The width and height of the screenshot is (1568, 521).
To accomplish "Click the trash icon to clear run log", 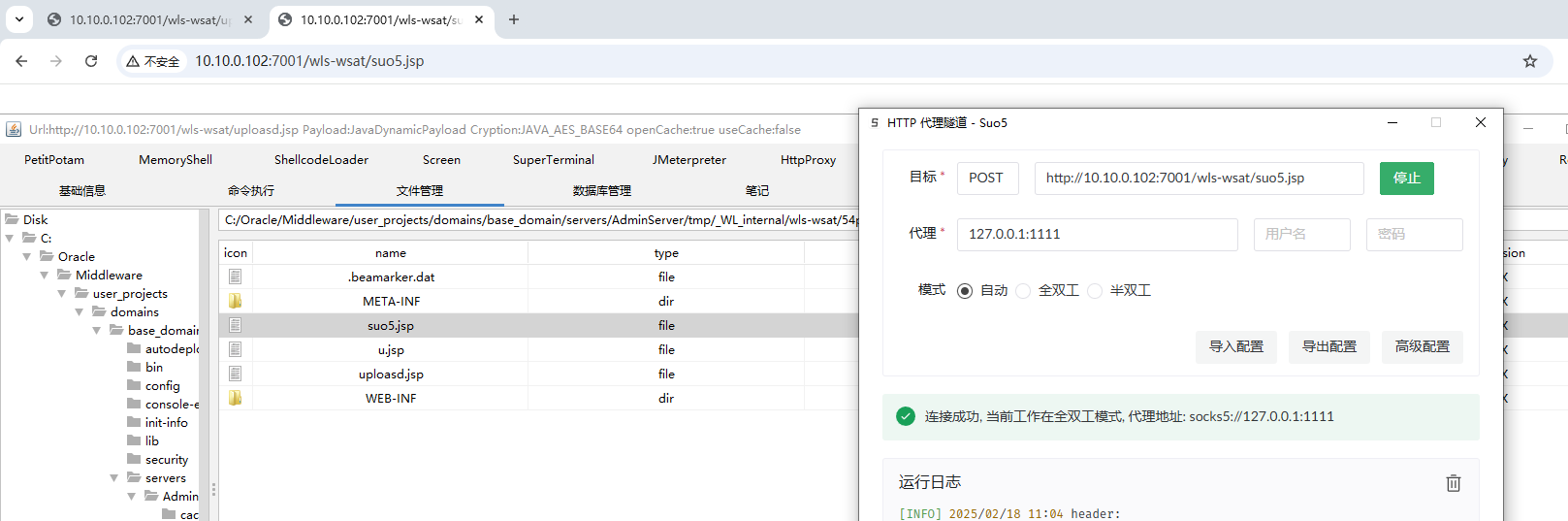I will coord(1453,483).
